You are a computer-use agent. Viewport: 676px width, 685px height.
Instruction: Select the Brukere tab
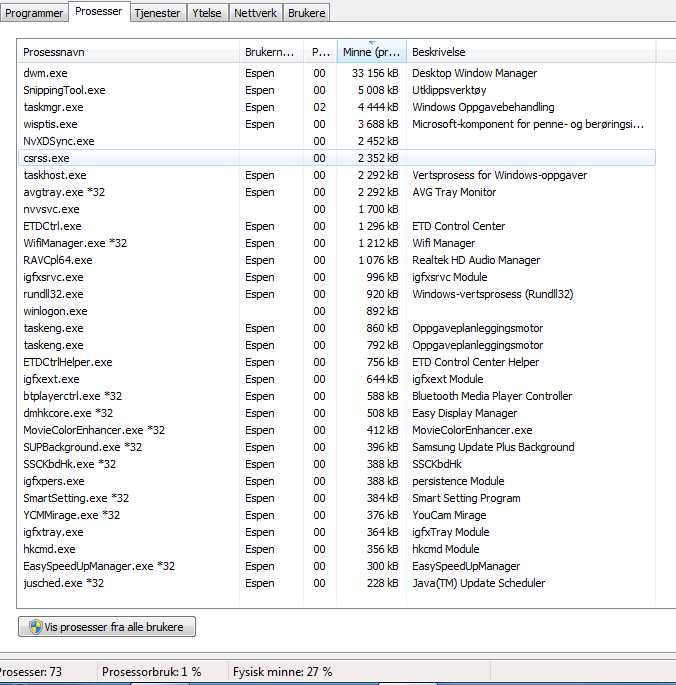tap(306, 12)
